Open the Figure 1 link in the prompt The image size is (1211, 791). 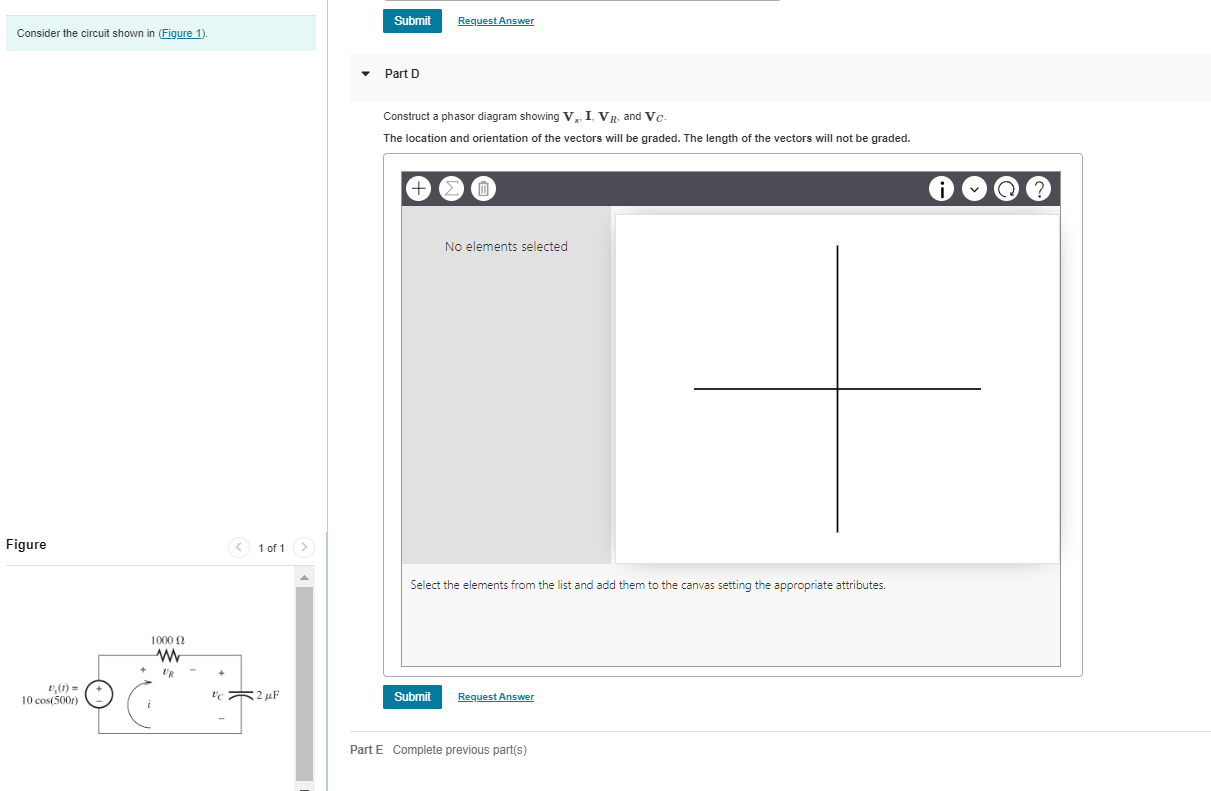tap(181, 33)
